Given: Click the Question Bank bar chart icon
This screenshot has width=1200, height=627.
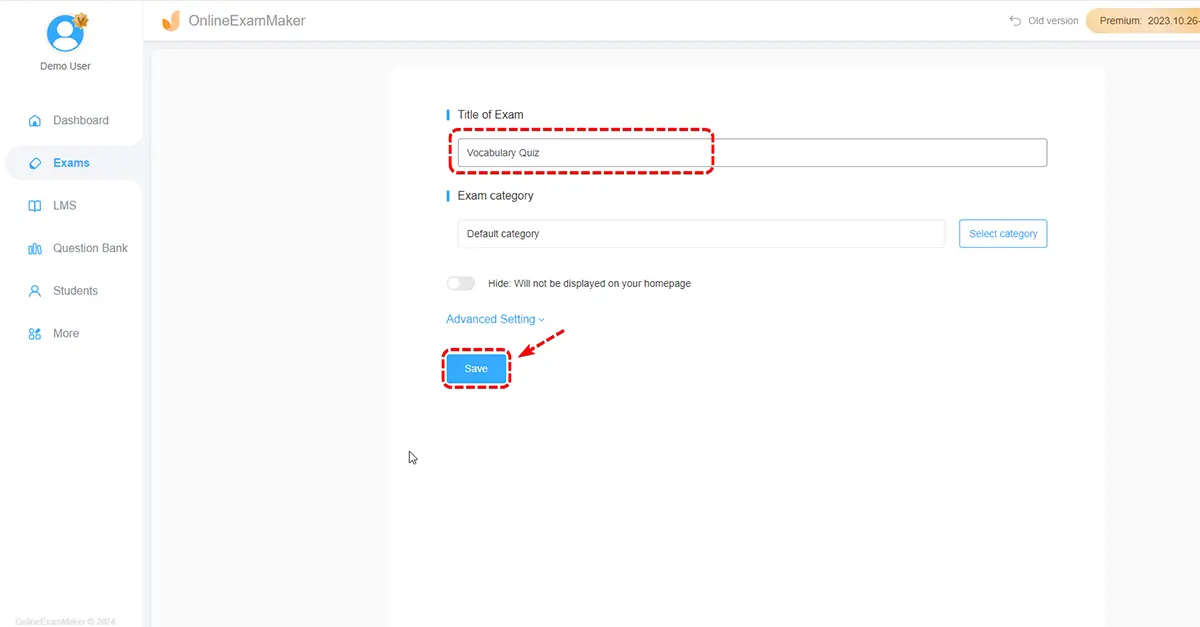Looking at the screenshot, I should pyautogui.click(x=35, y=249).
